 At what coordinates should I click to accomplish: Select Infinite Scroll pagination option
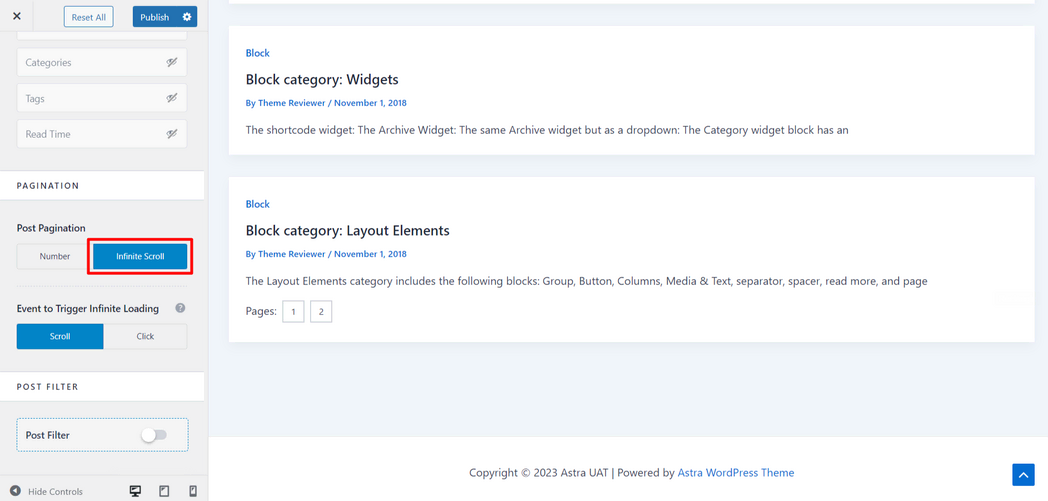pyautogui.click(x=140, y=256)
